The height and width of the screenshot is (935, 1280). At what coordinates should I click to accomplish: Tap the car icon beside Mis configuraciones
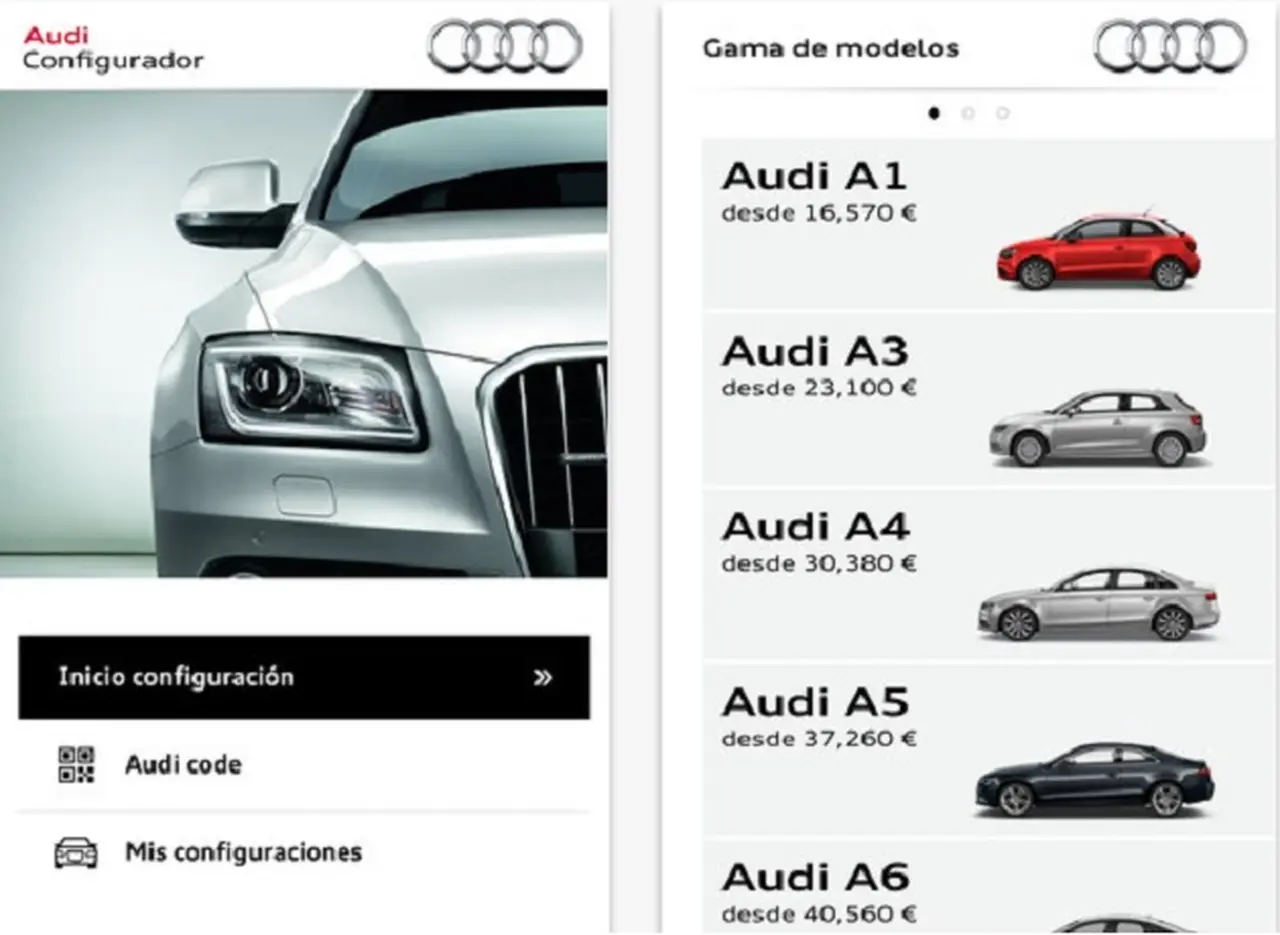click(x=76, y=853)
